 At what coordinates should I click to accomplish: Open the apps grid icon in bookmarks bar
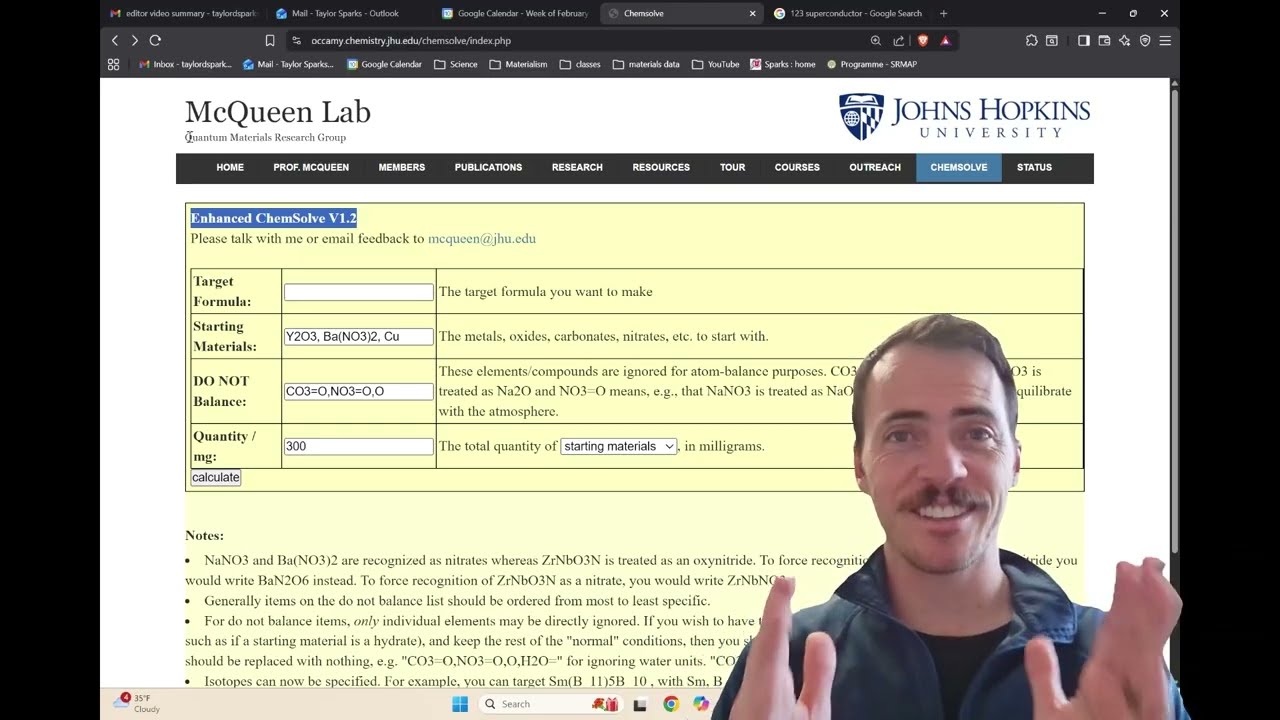click(x=113, y=64)
